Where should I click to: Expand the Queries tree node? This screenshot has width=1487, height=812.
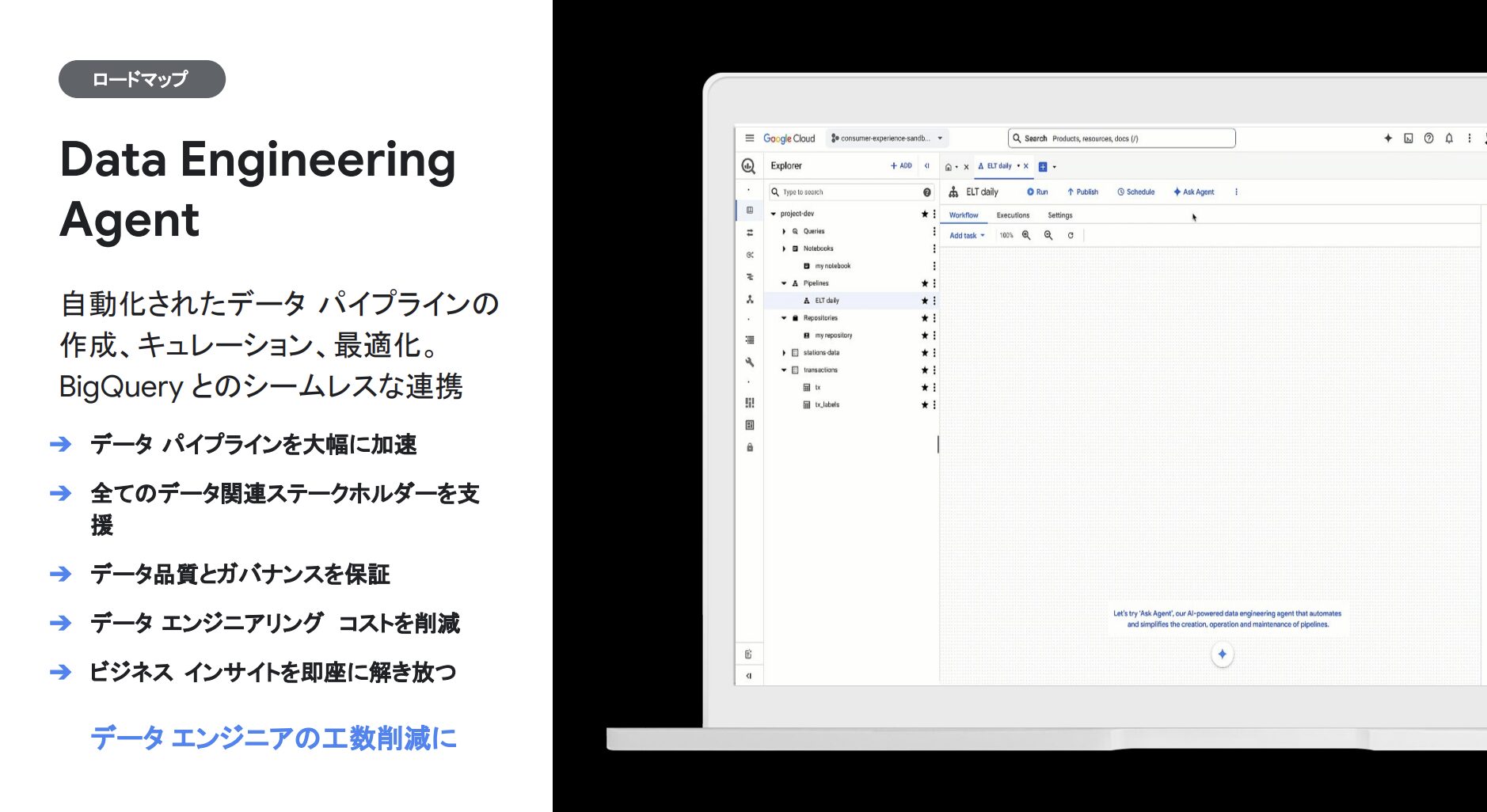point(784,231)
